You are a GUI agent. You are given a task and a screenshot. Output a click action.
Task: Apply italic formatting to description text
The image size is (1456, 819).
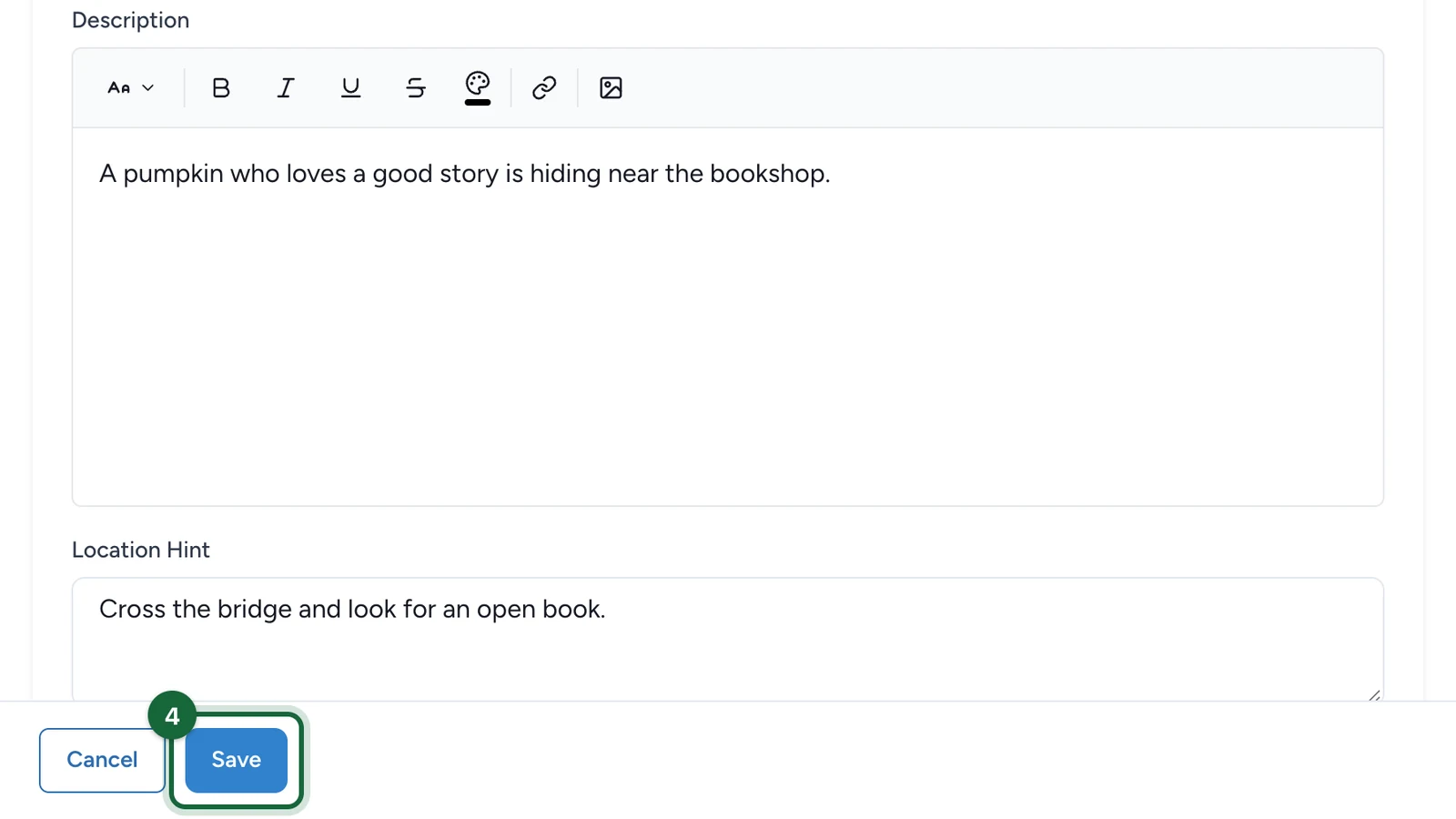point(286,87)
